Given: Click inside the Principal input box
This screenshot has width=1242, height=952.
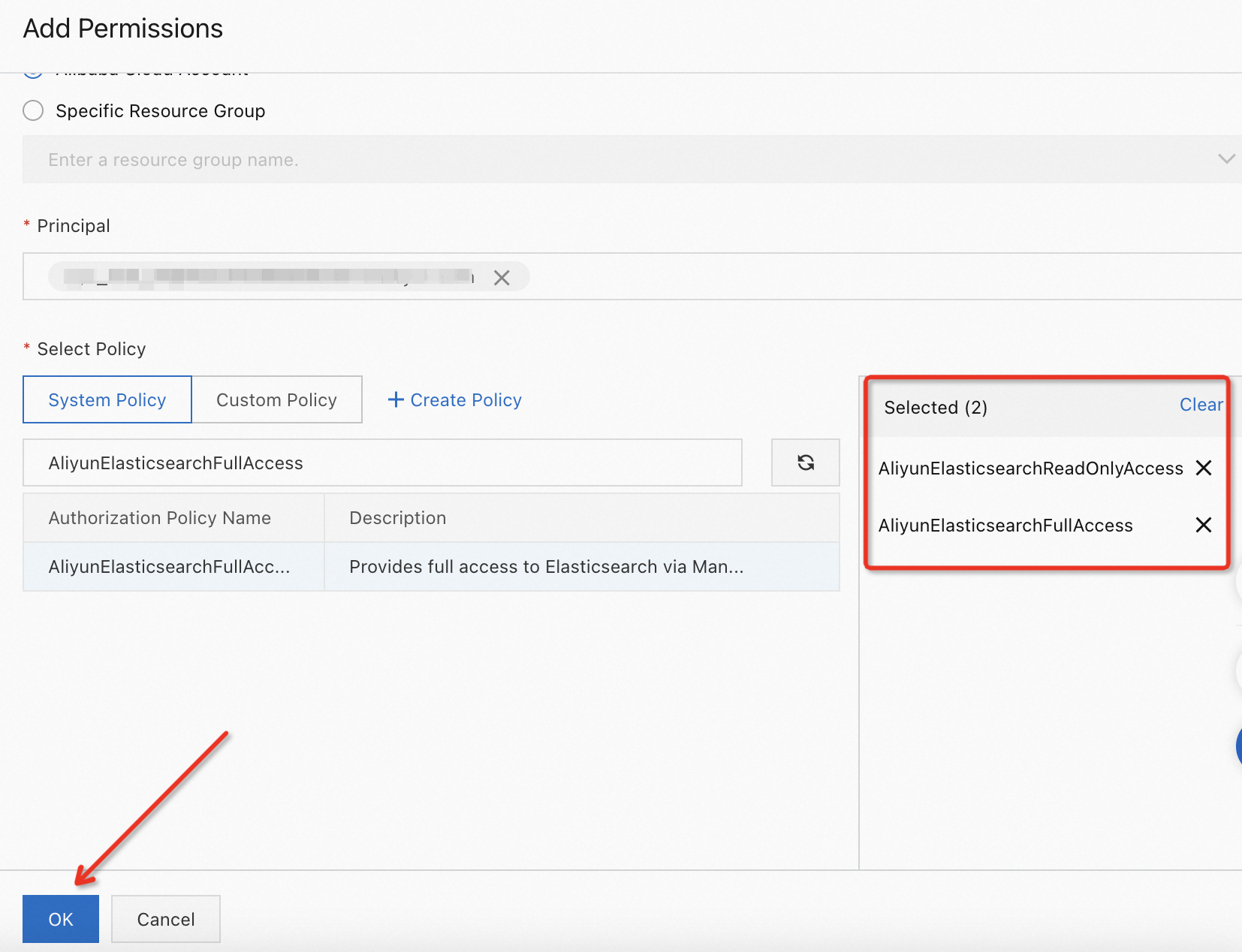Looking at the screenshot, I should pos(826,277).
